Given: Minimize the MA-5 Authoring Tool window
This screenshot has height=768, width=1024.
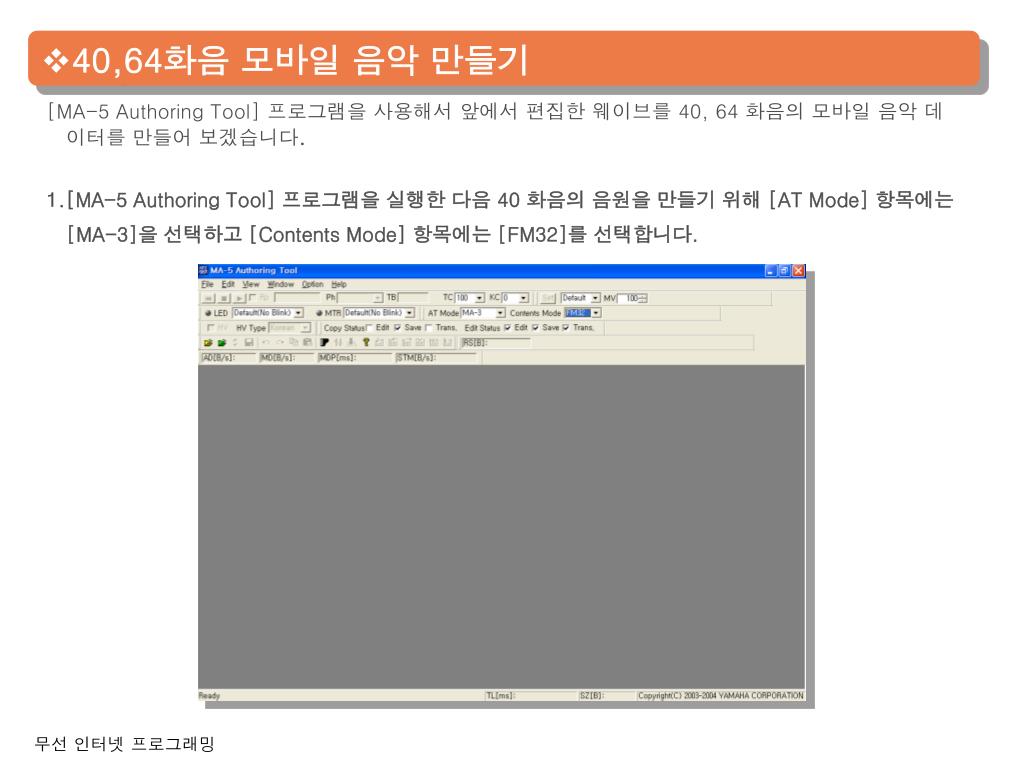Looking at the screenshot, I should 771,270.
